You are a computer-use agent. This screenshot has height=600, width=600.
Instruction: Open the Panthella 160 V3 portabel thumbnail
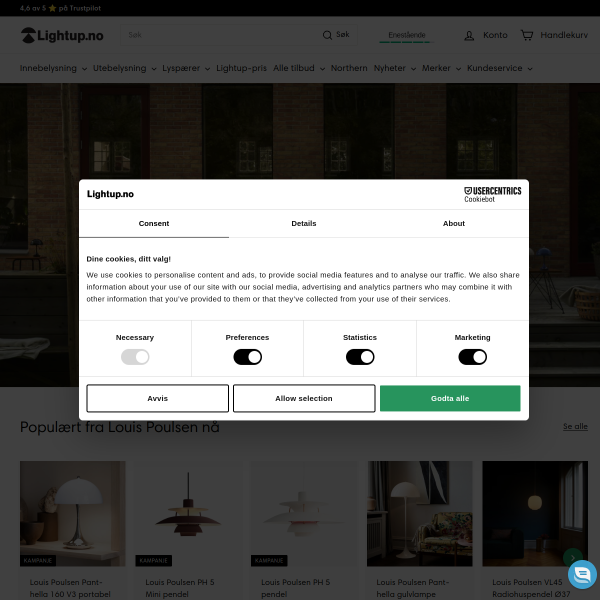pos(73,514)
